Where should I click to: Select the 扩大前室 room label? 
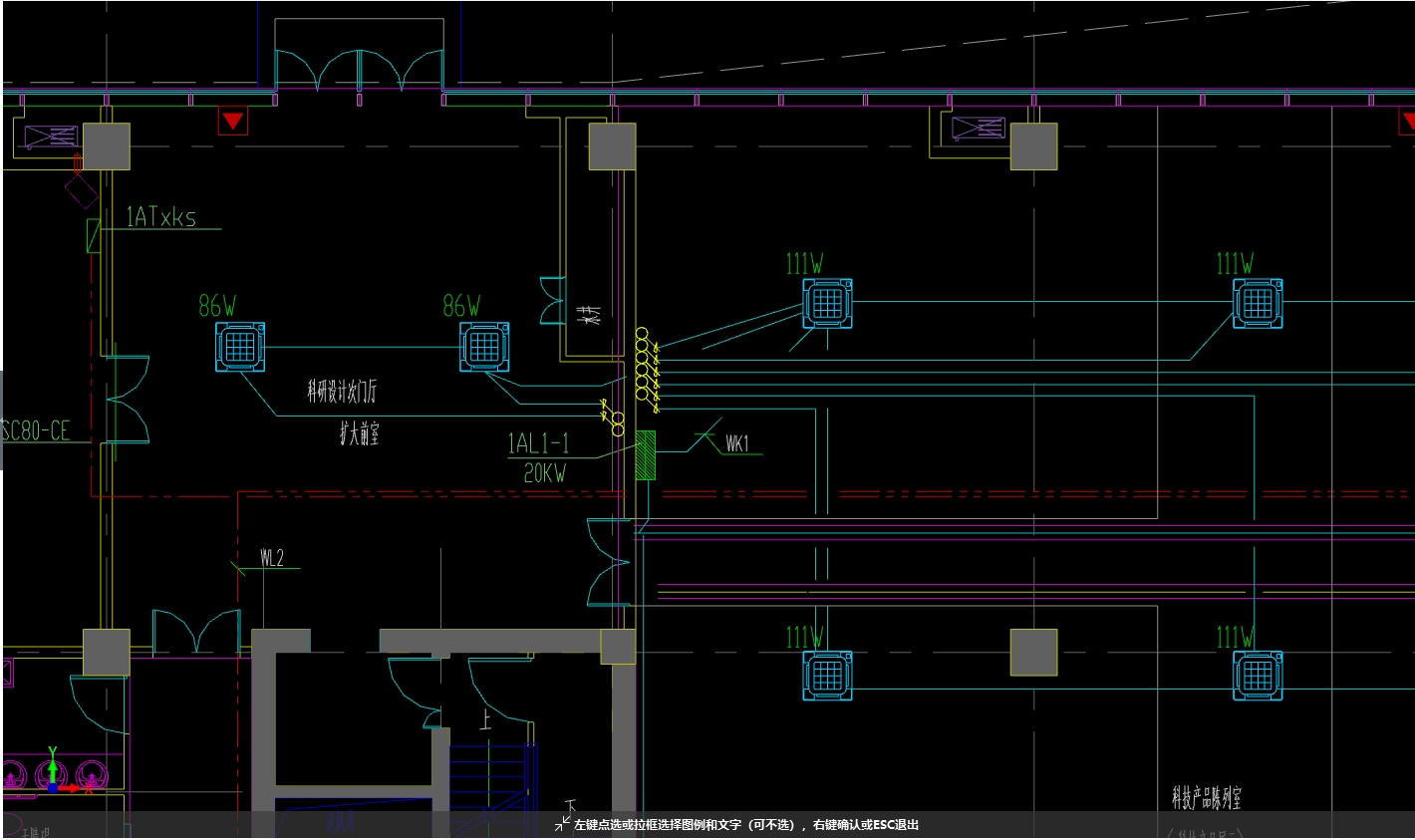click(x=359, y=433)
